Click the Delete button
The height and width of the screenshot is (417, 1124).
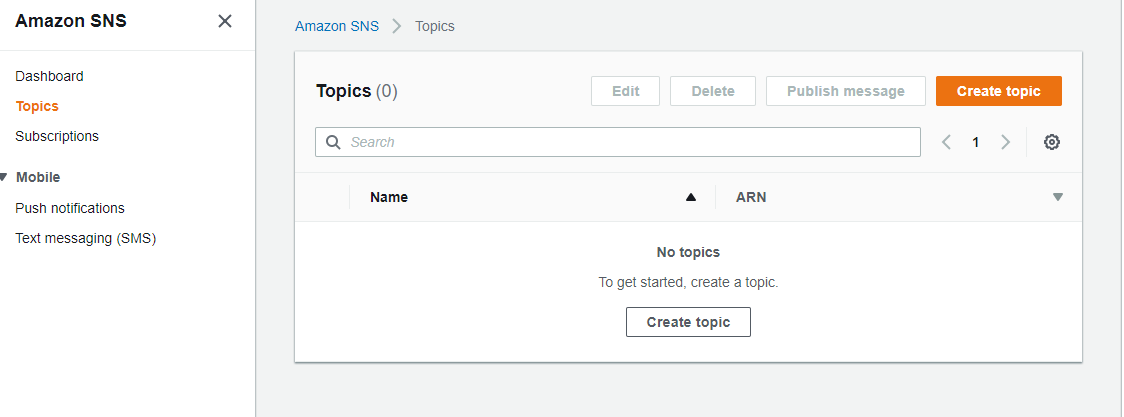coord(713,91)
